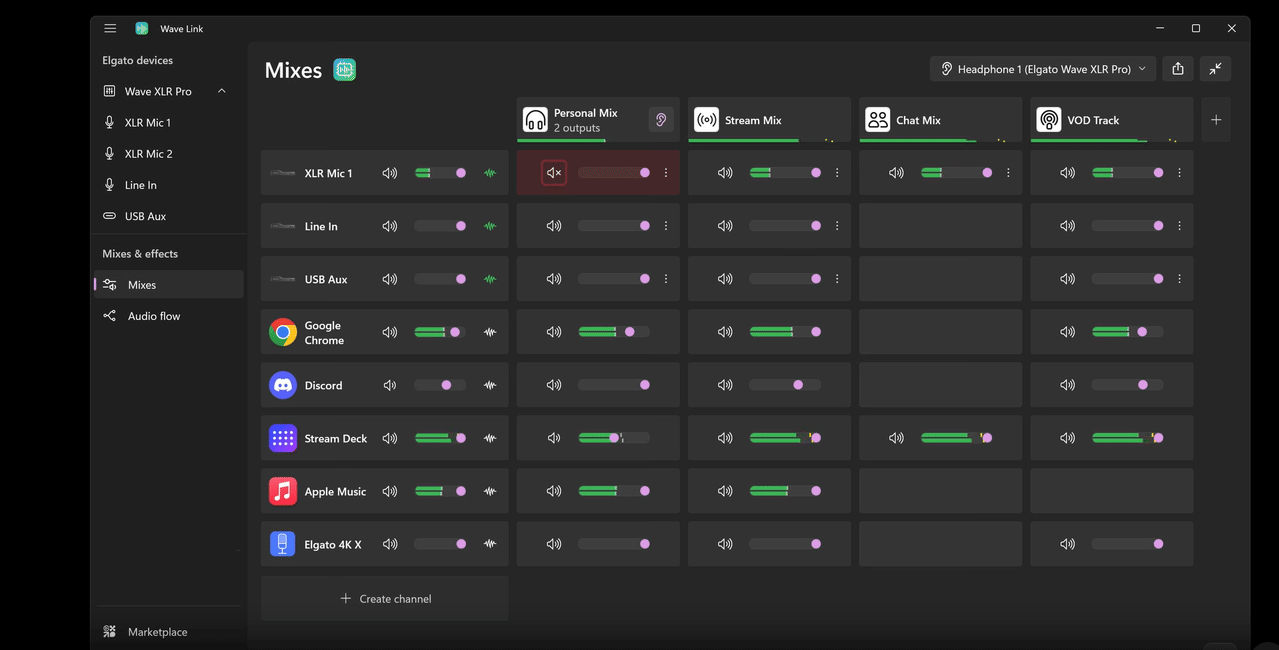Open USB Aux Stream Mix options menu
Screen dimensions: 1279x650
coord(837,279)
